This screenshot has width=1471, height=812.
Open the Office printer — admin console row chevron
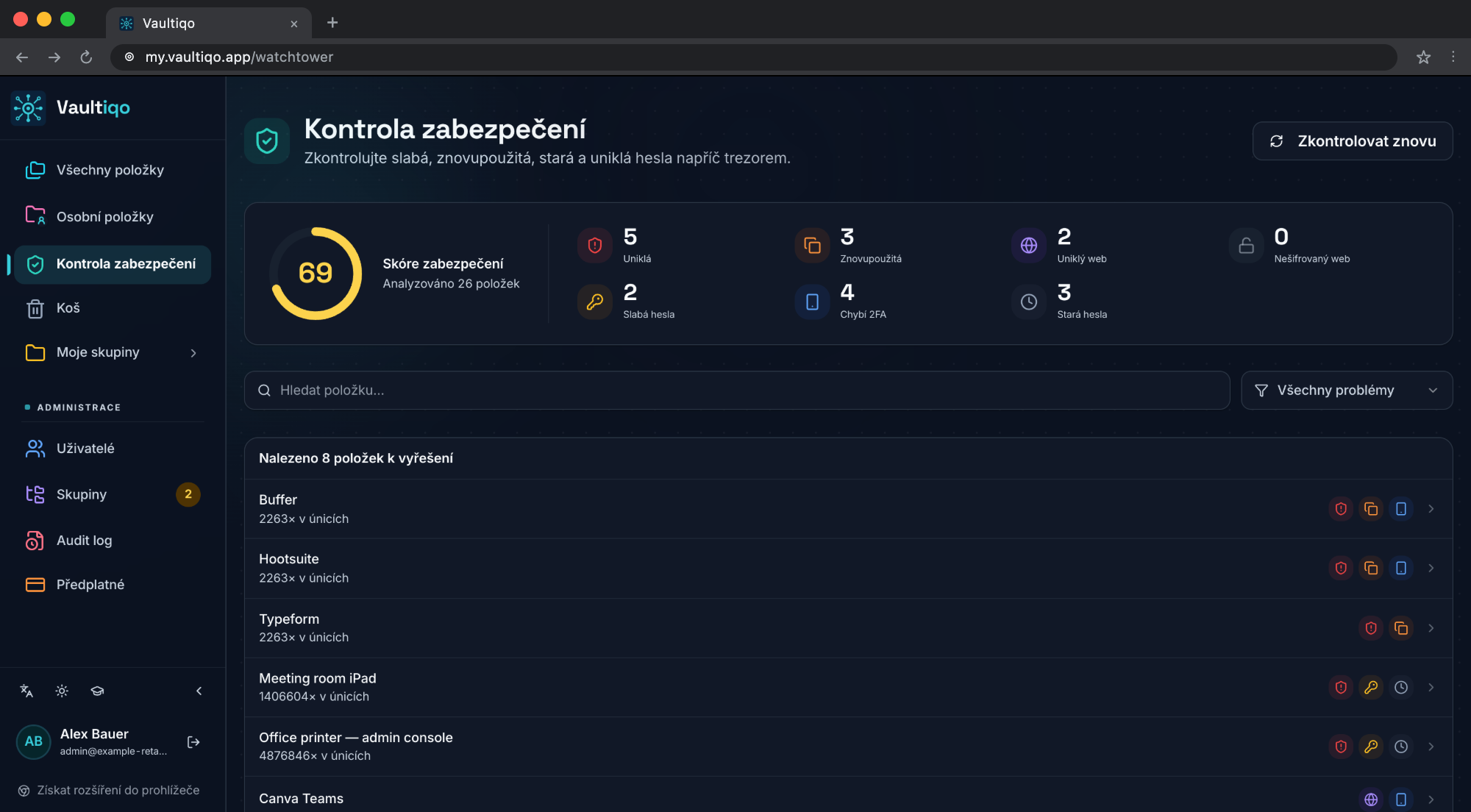coord(1431,747)
